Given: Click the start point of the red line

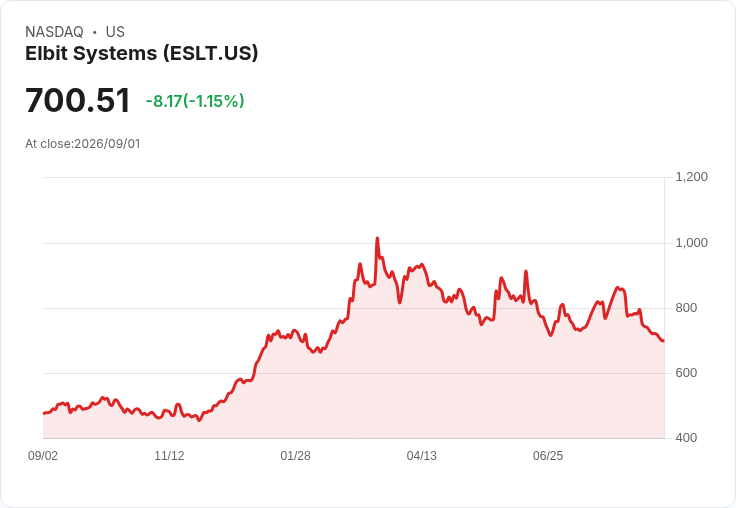Looking at the screenshot, I should (x=44, y=413).
